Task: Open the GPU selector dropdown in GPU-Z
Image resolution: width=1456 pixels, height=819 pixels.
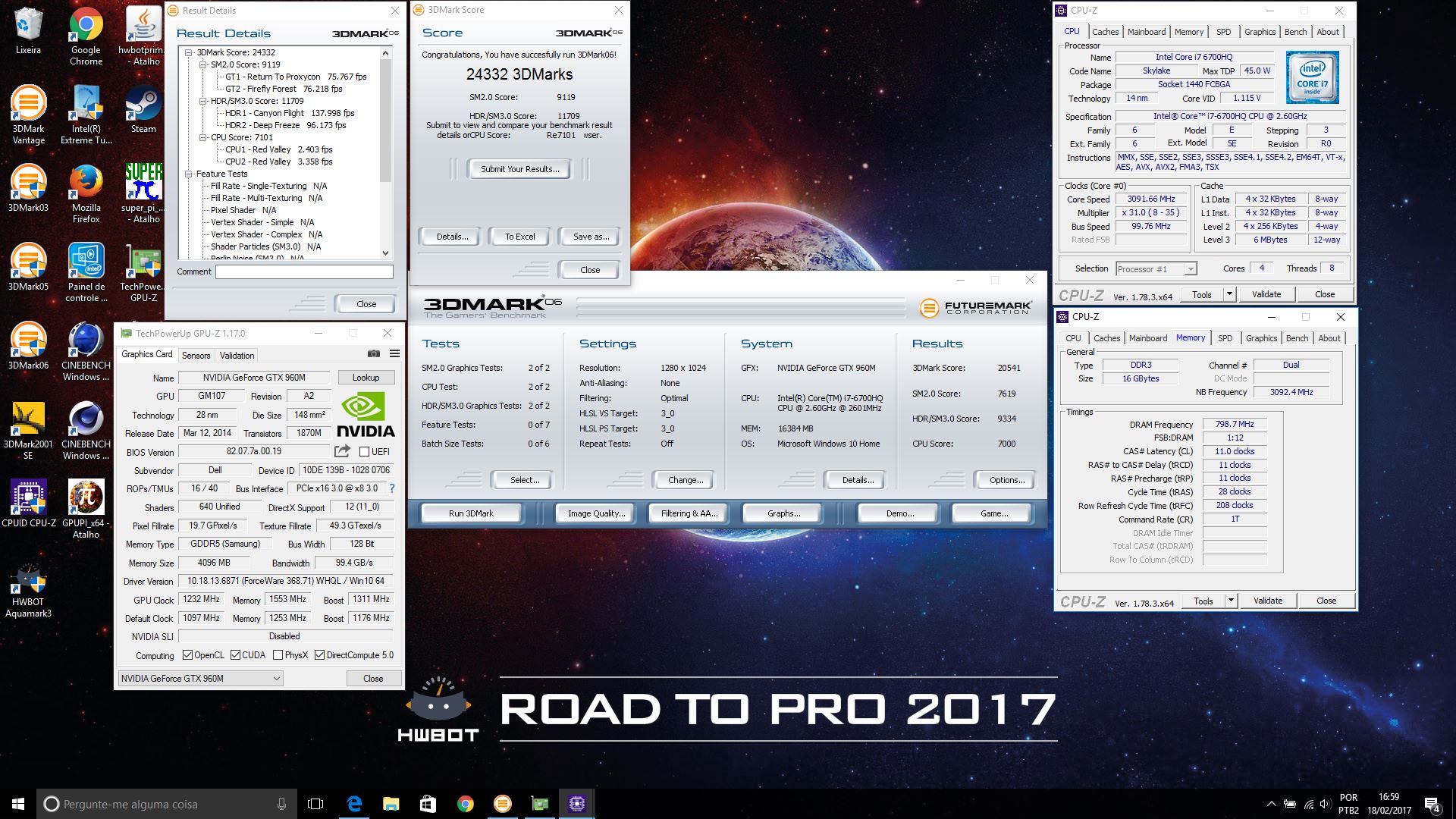Action: [x=201, y=679]
